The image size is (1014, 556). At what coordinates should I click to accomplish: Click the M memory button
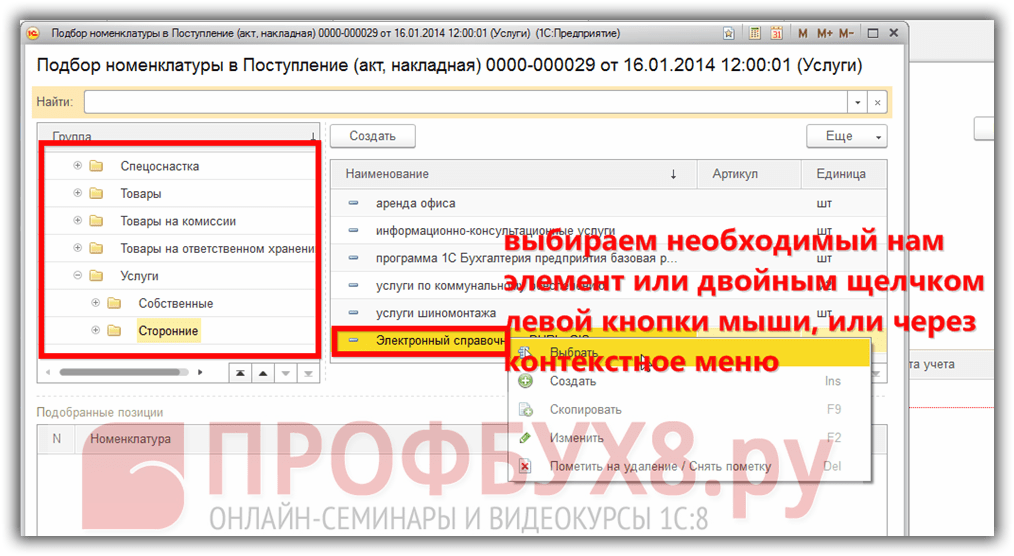[x=803, y=33]
